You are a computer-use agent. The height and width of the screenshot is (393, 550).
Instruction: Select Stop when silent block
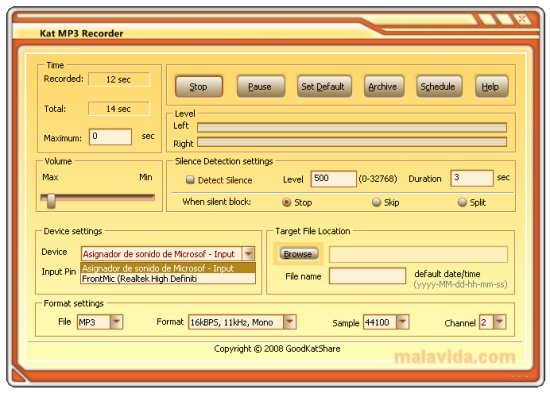pyautogui.click(x=287, y=202)
